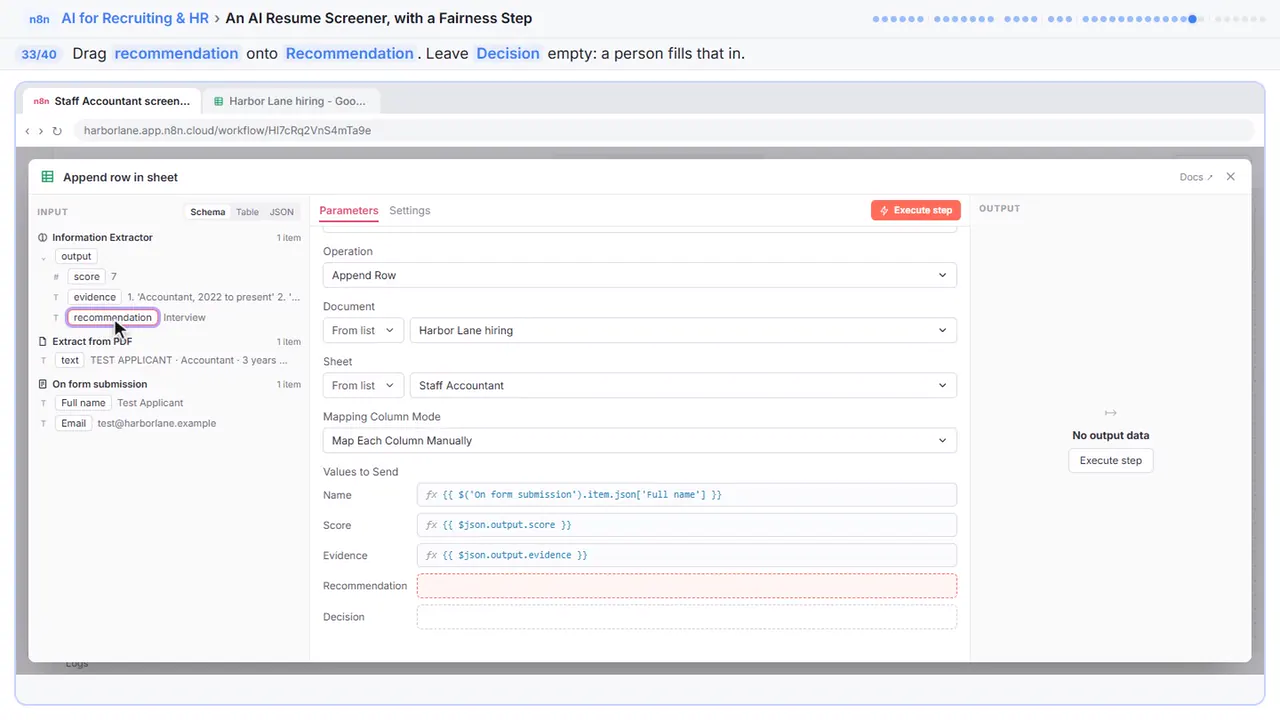Select the Full name field pill
This screenshot has width=1280, height=720.
84,403
